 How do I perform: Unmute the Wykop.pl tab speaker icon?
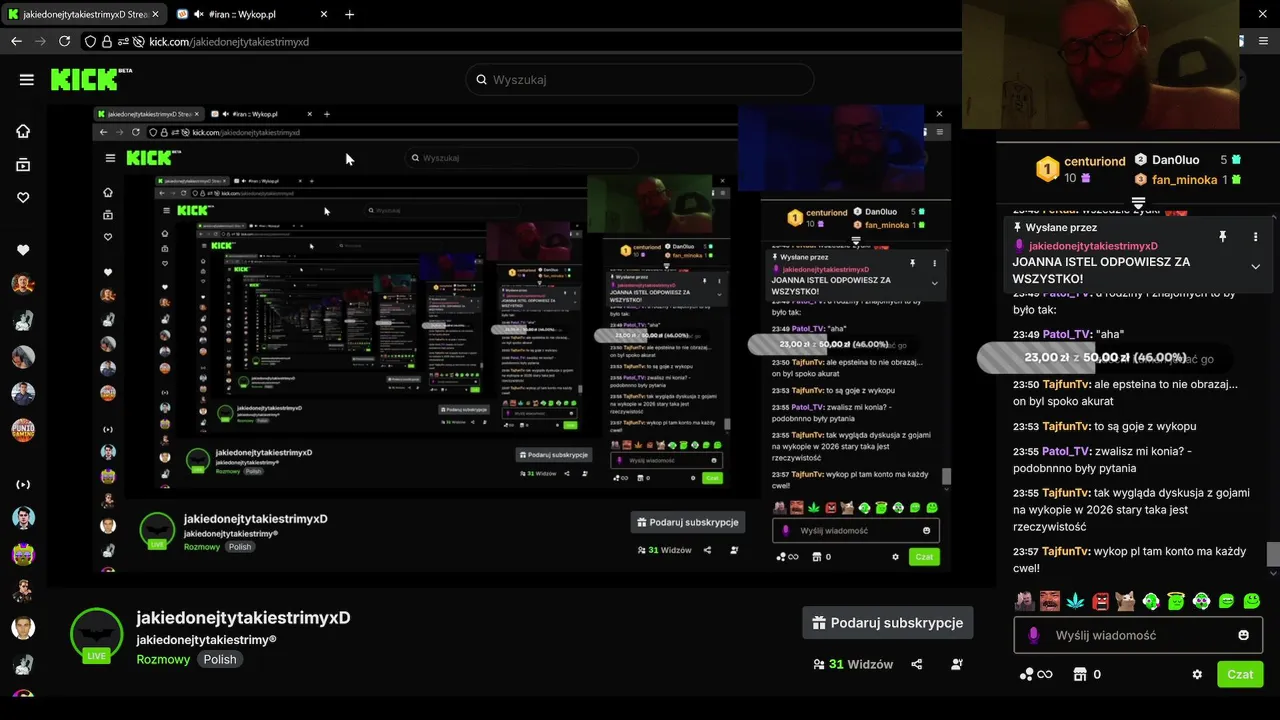[198, 15]
